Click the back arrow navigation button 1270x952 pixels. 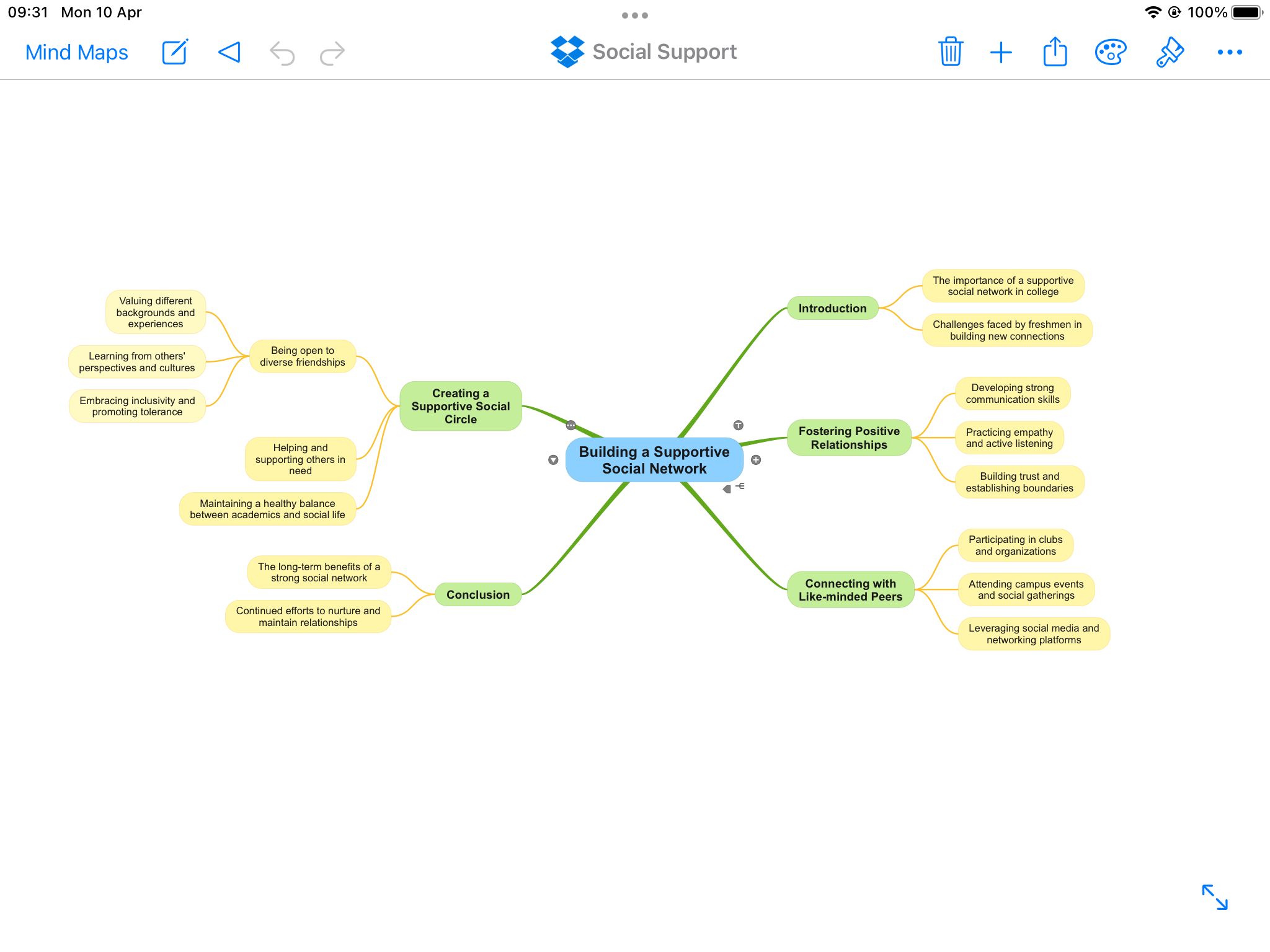pyautogui.click(x=227, y=52)
